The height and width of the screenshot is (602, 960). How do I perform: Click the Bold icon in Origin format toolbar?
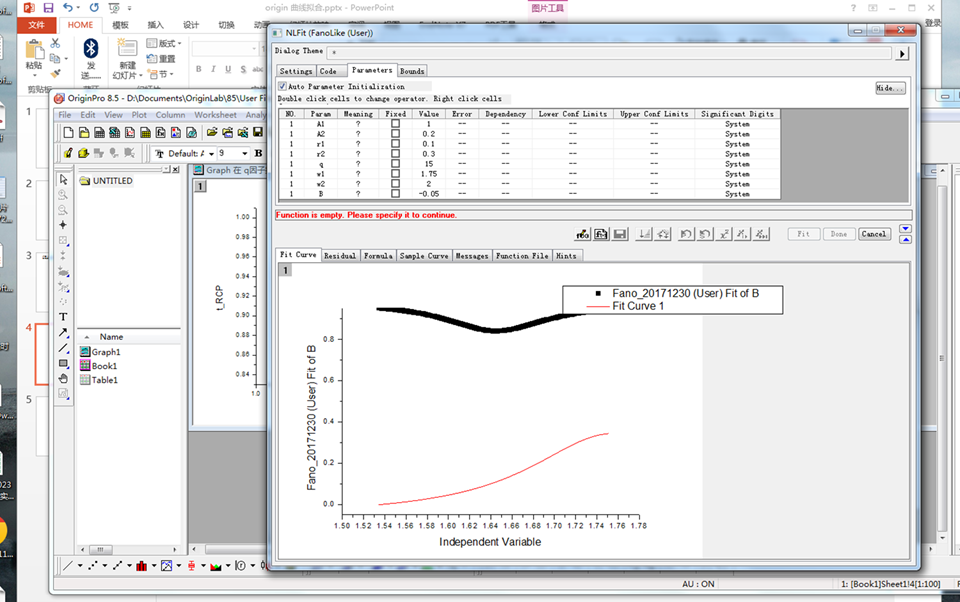click(258, 153)
